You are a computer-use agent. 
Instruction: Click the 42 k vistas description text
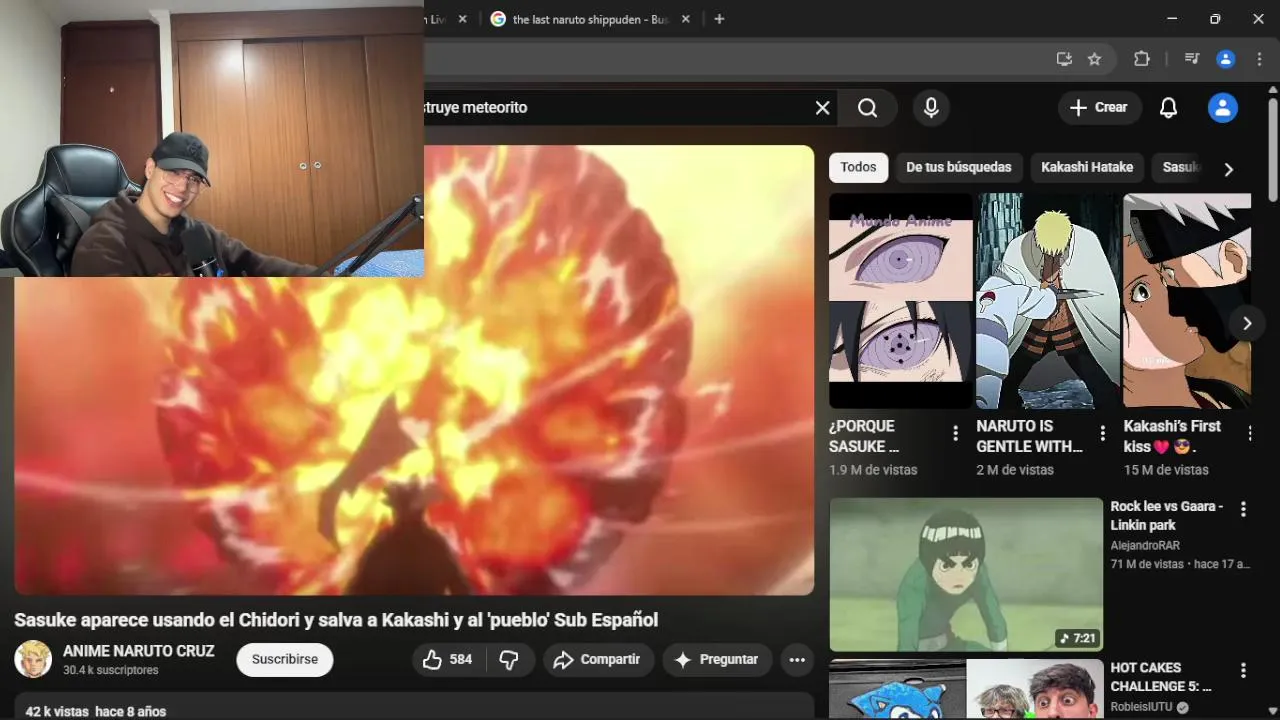96,711
